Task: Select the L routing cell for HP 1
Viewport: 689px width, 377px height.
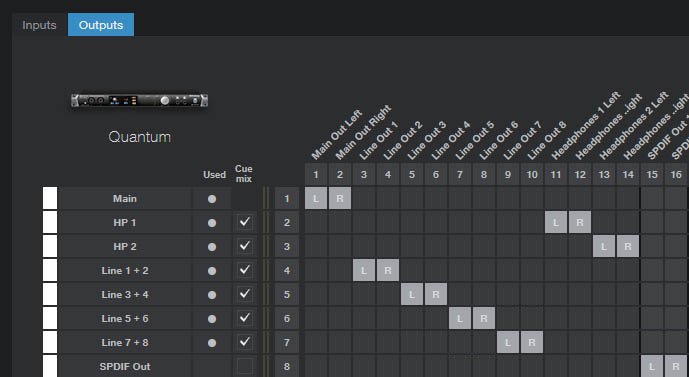Action: tap(555, 222)
